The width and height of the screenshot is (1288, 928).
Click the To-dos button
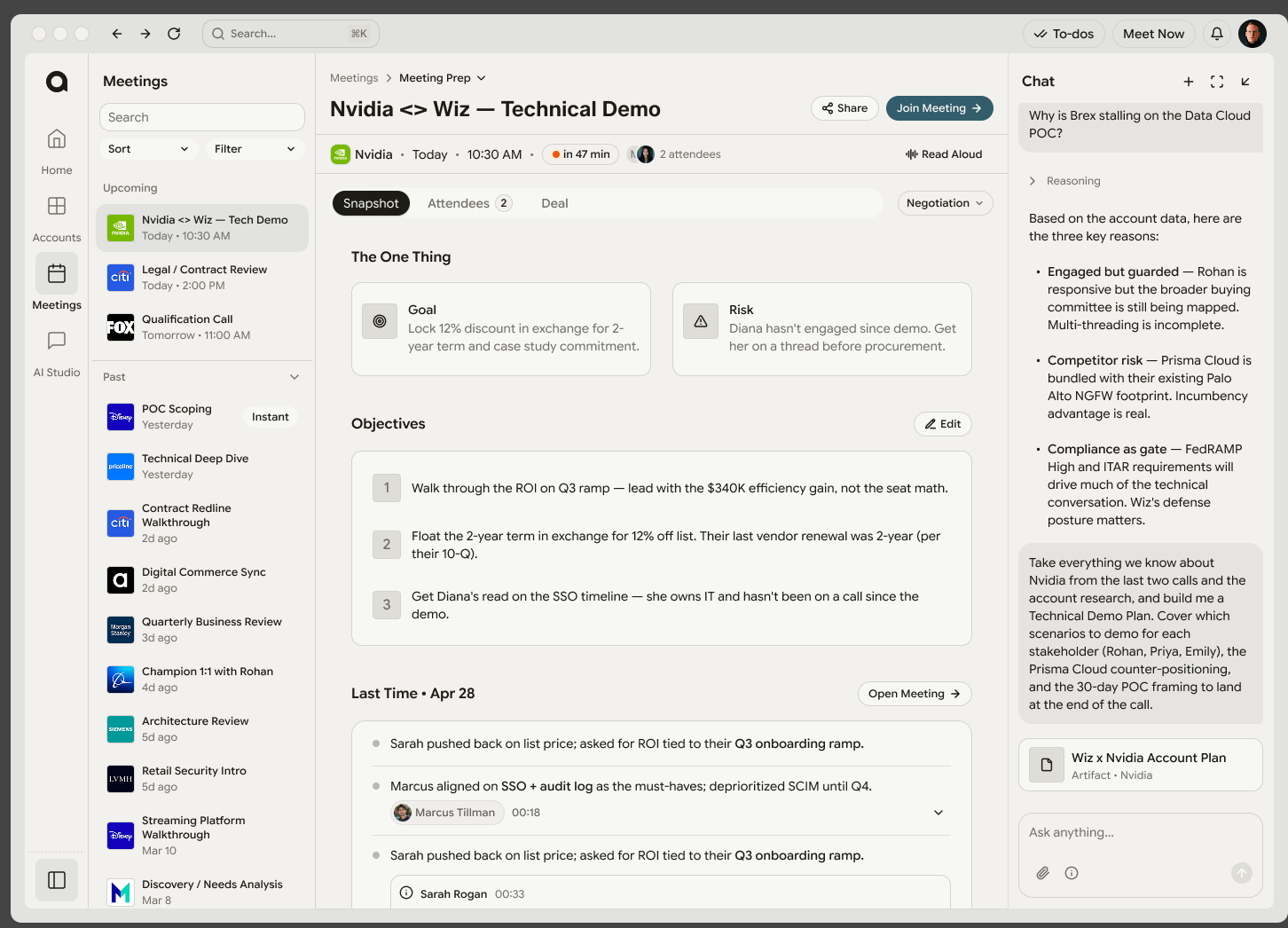[x=1064, y=34]
